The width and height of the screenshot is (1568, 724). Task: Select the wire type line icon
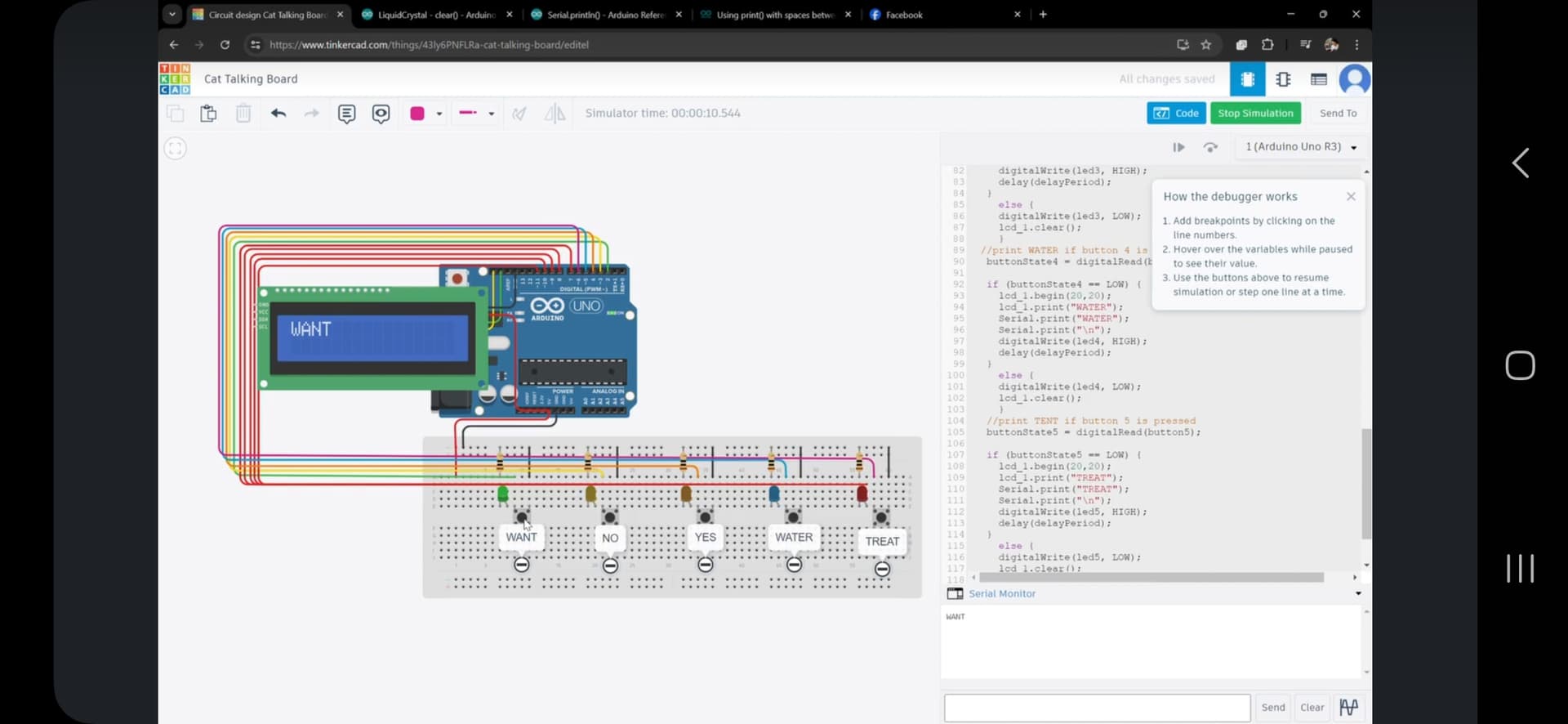pyautogui.click(x=468, y=113)
